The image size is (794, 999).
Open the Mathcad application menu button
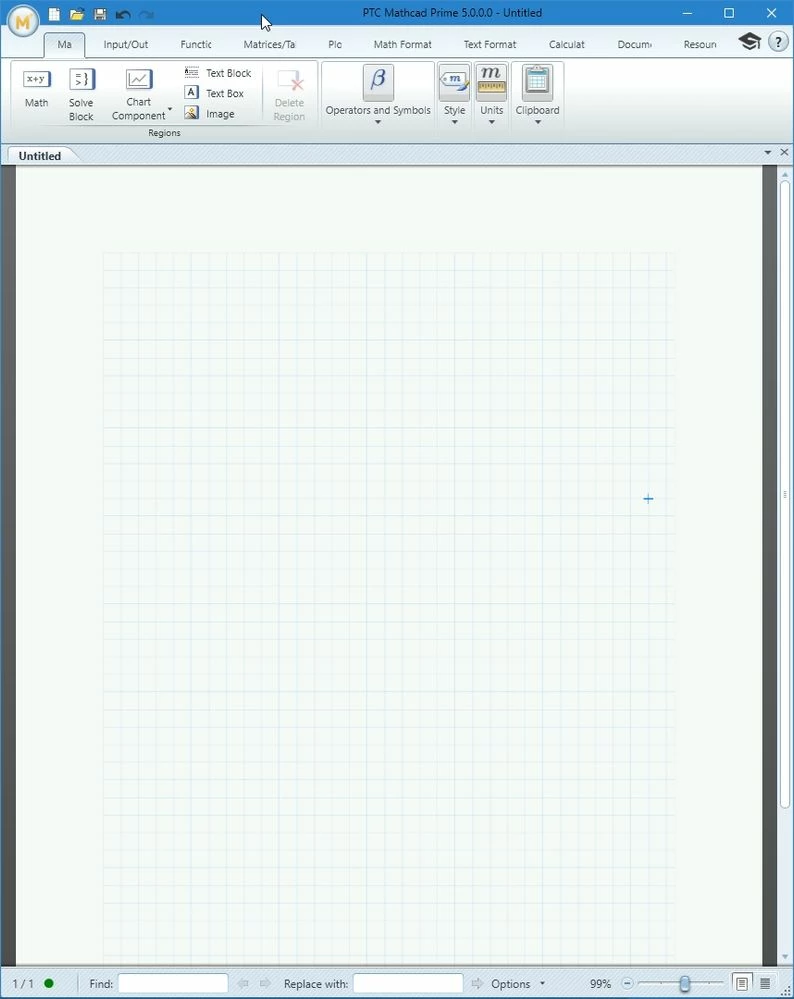coord(23,22)
